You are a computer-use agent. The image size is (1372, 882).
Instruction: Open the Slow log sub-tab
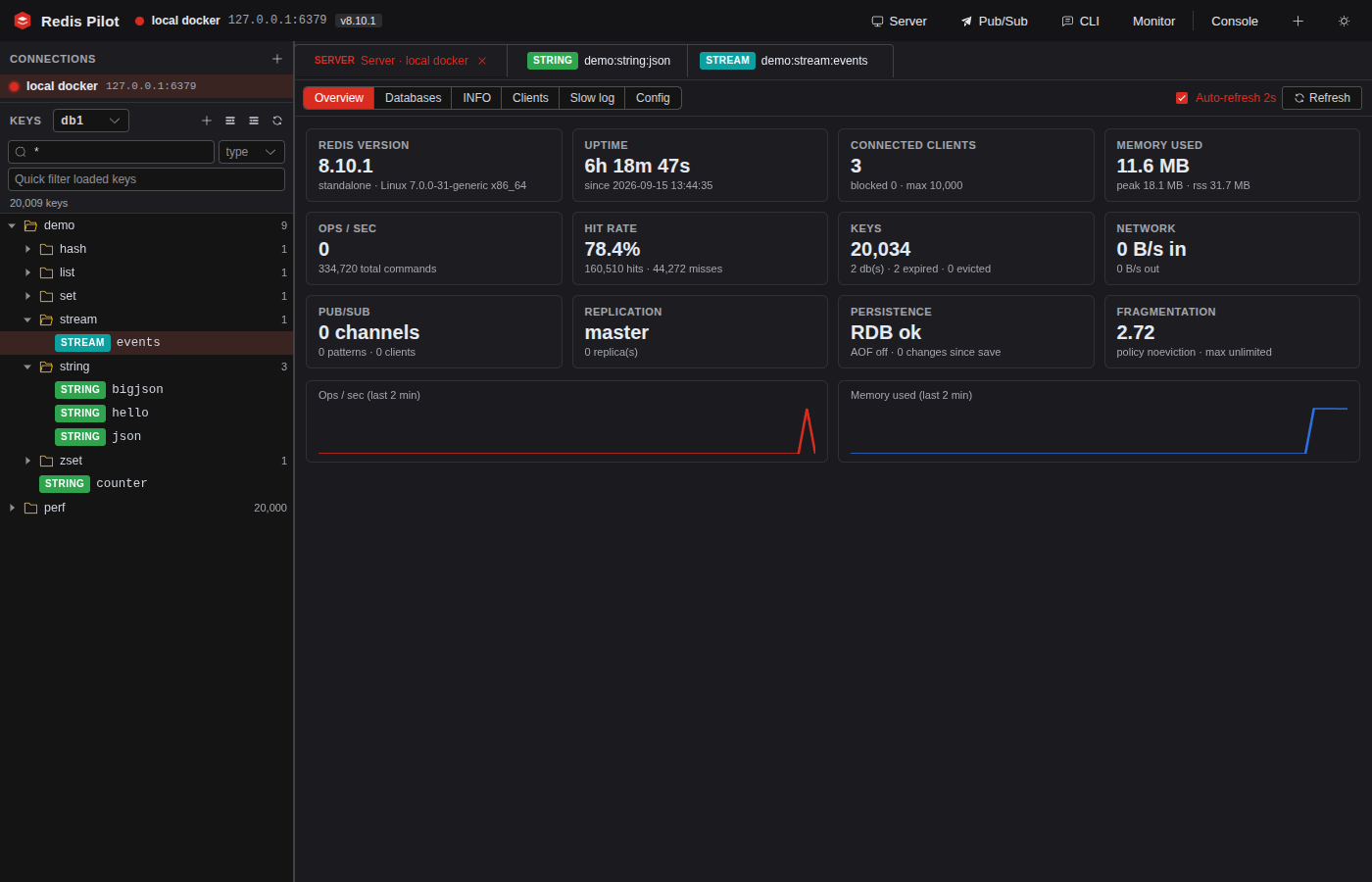point(592,98)
